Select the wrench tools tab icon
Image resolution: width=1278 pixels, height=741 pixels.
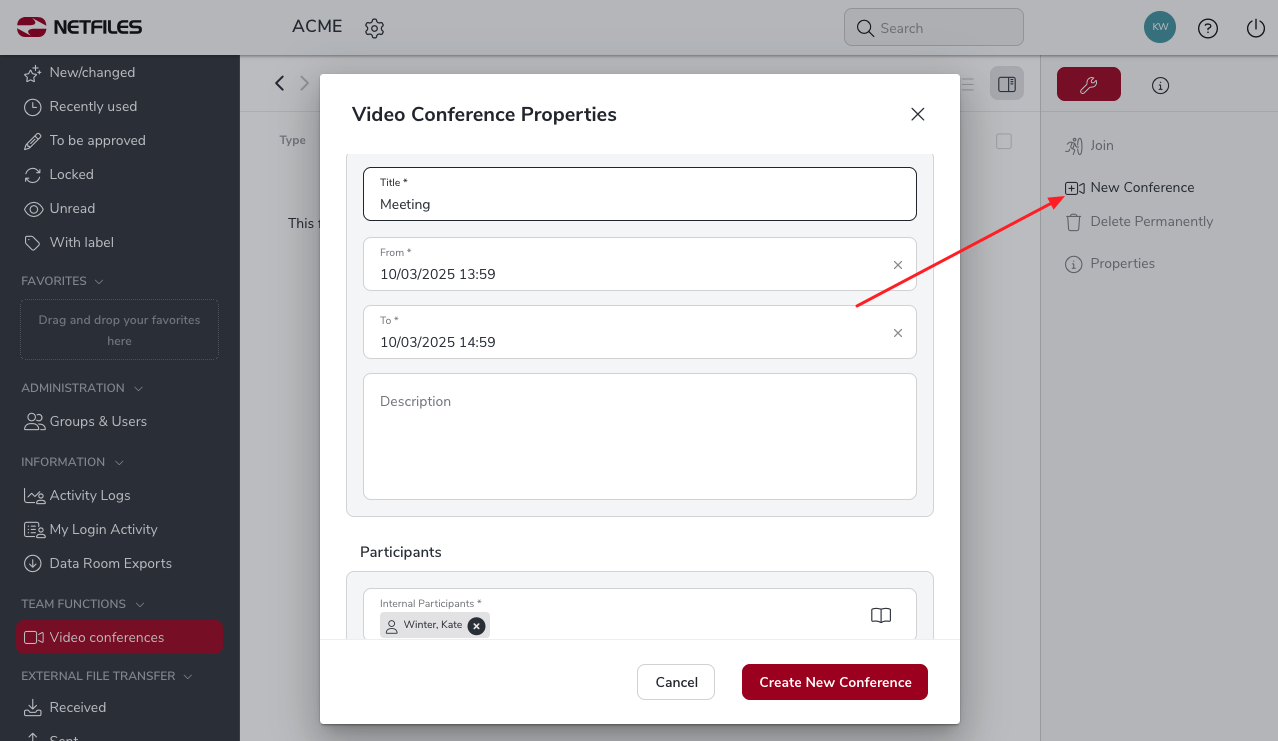tap(1089, 85)
